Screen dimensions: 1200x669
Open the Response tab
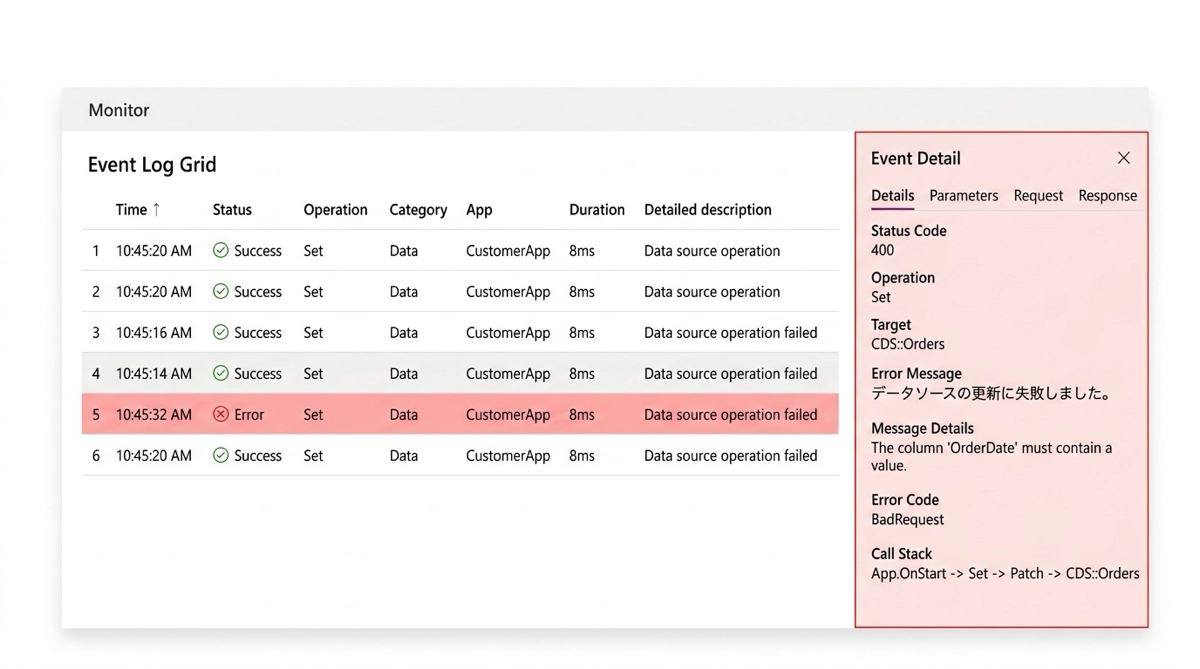[1107, 196]
